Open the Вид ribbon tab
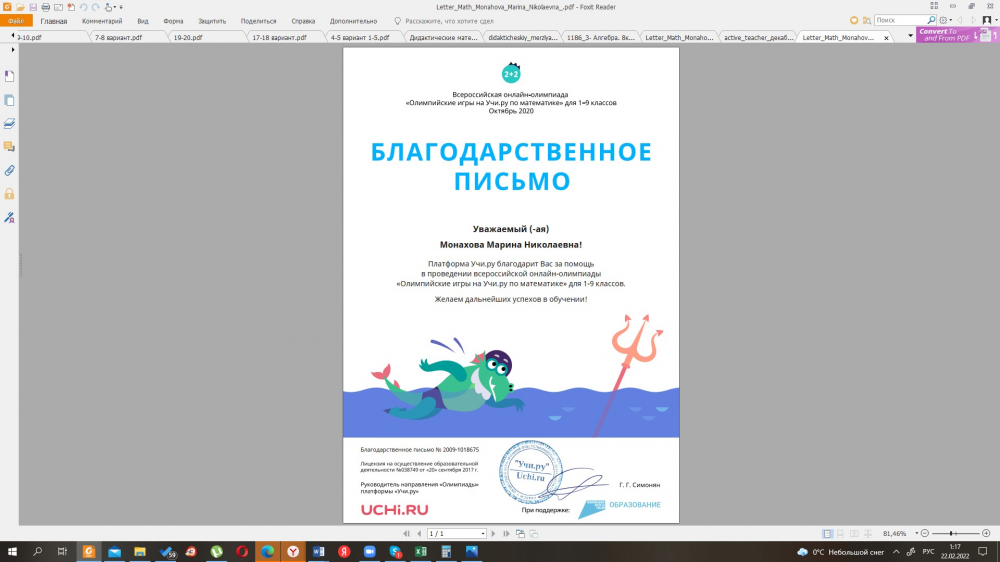The image size is (1000, 562). tap(143, 21)
